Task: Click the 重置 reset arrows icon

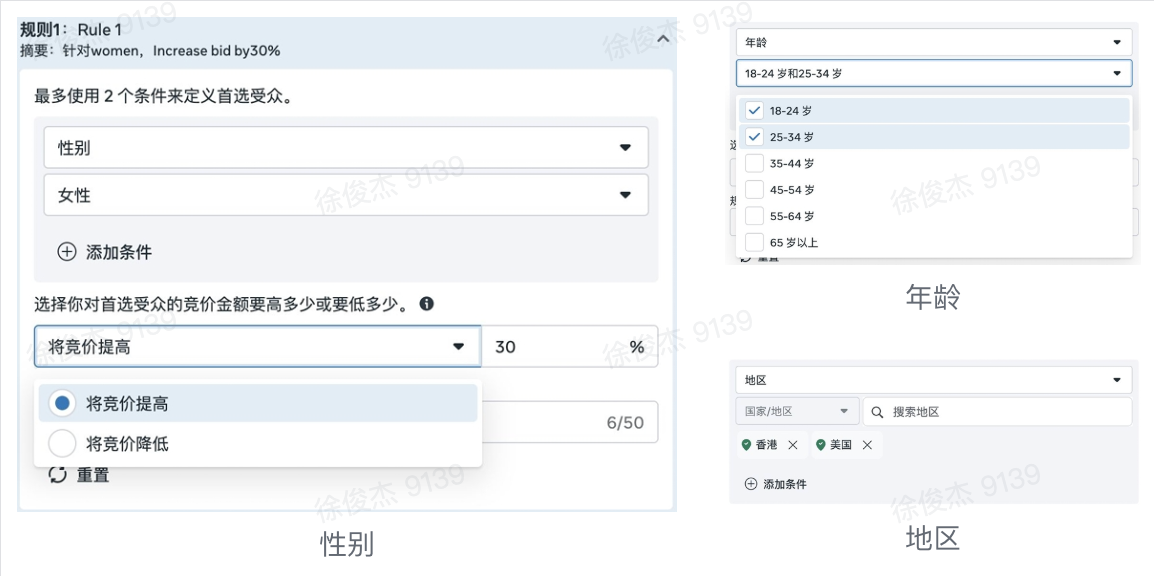Action: click(58, 475)
